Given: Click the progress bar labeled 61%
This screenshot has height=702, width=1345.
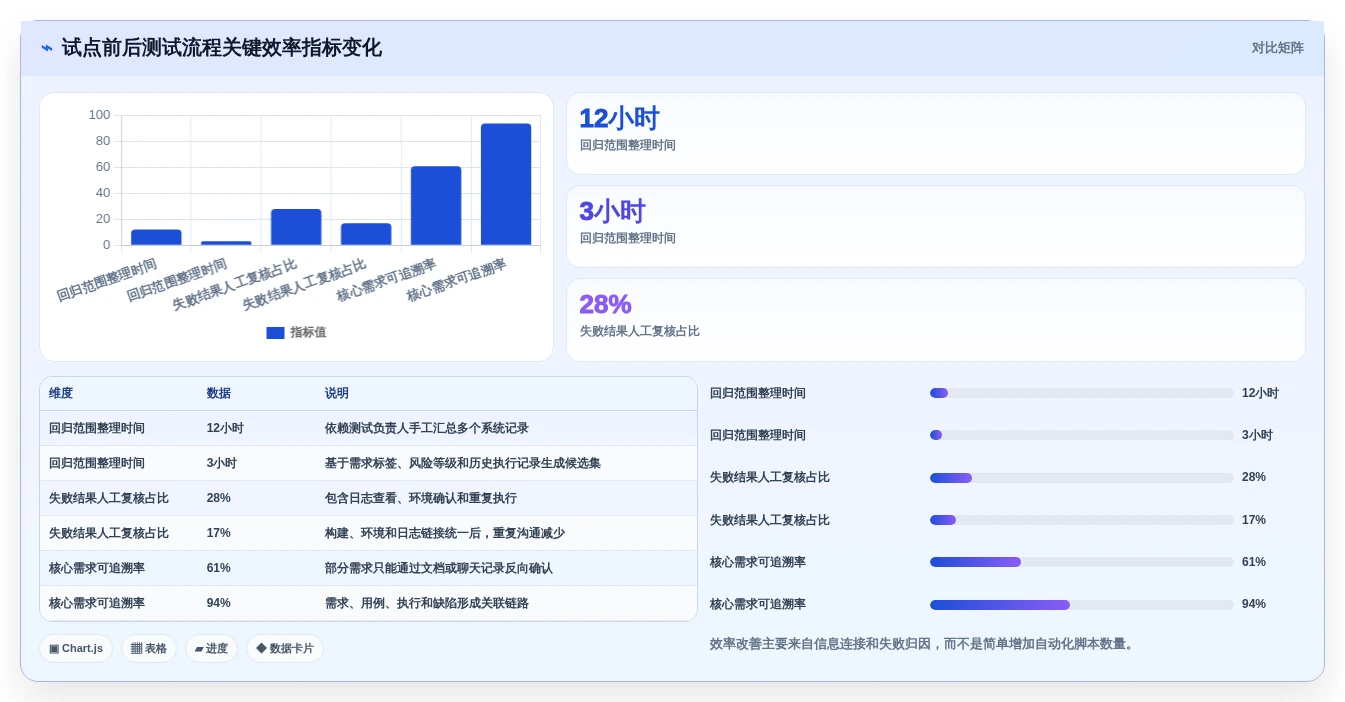Looking at the screenshot, I should (1082, 562).
